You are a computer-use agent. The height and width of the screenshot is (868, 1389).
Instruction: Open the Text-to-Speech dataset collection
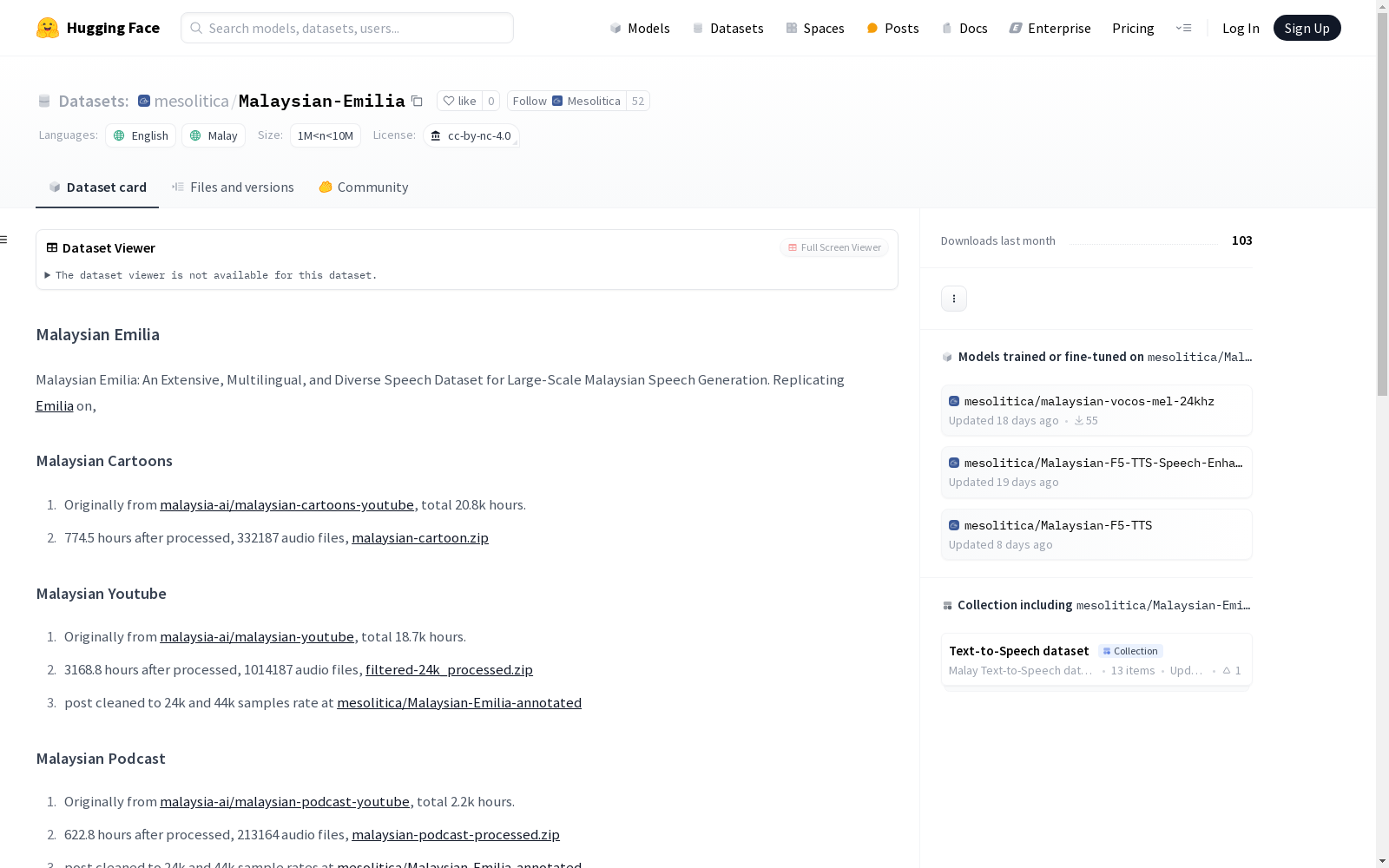click(1096, 660)
